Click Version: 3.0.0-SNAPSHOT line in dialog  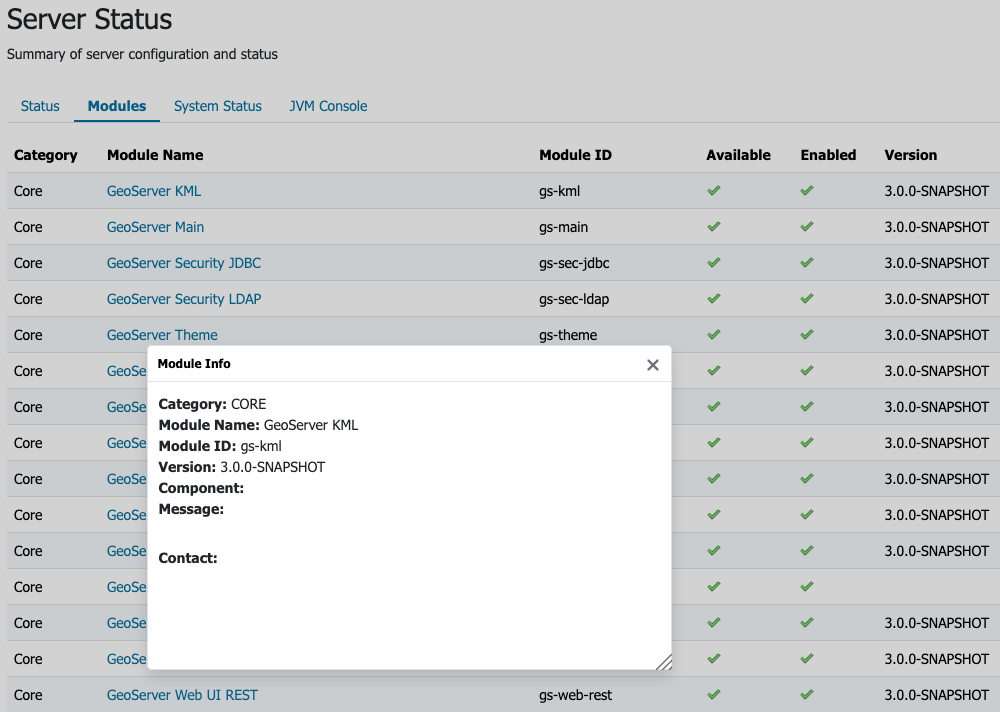coord(242,467)
